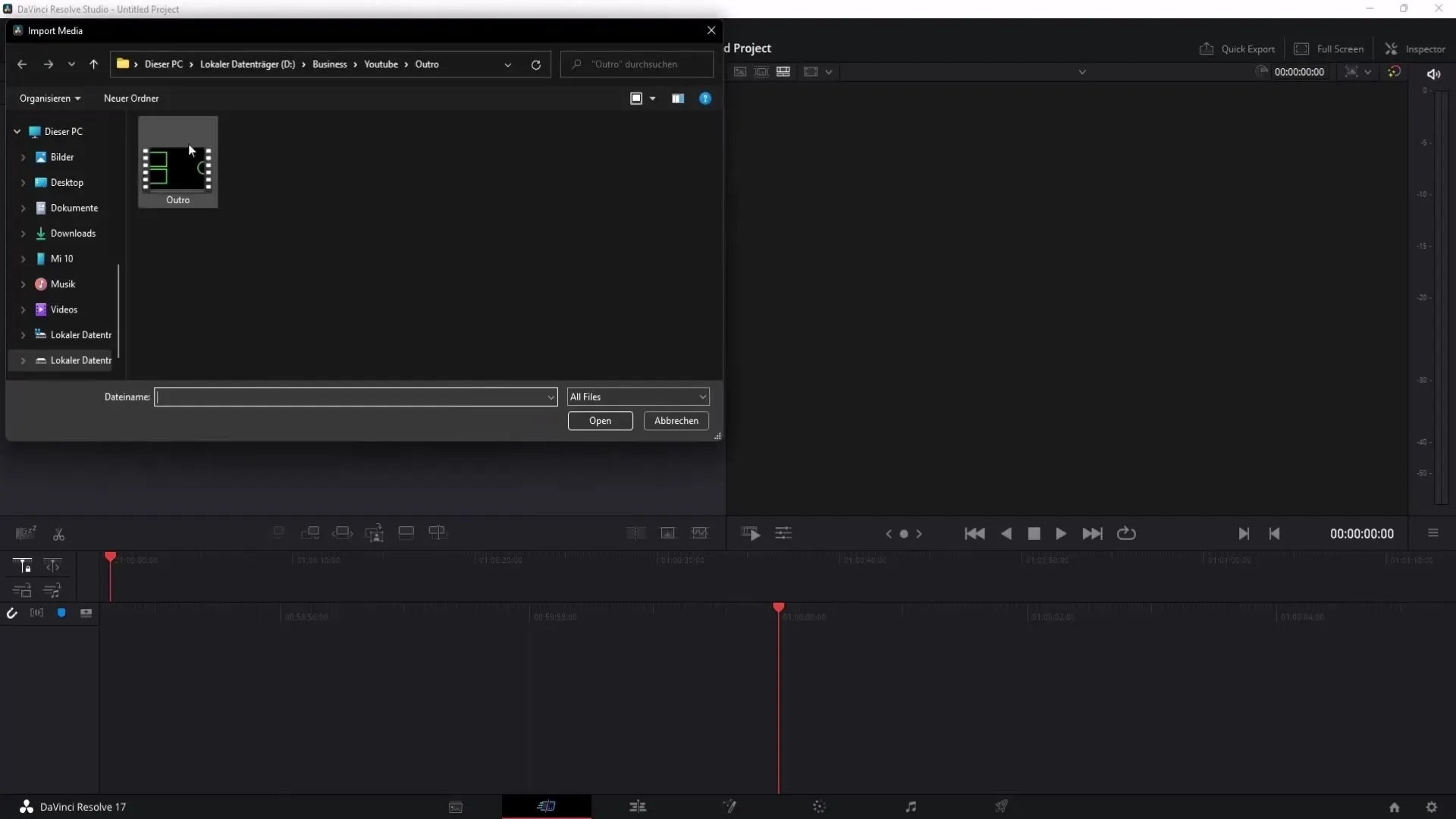Click the Abbrechen cancel button
The image size is (1456, 819).
(677, 420)
